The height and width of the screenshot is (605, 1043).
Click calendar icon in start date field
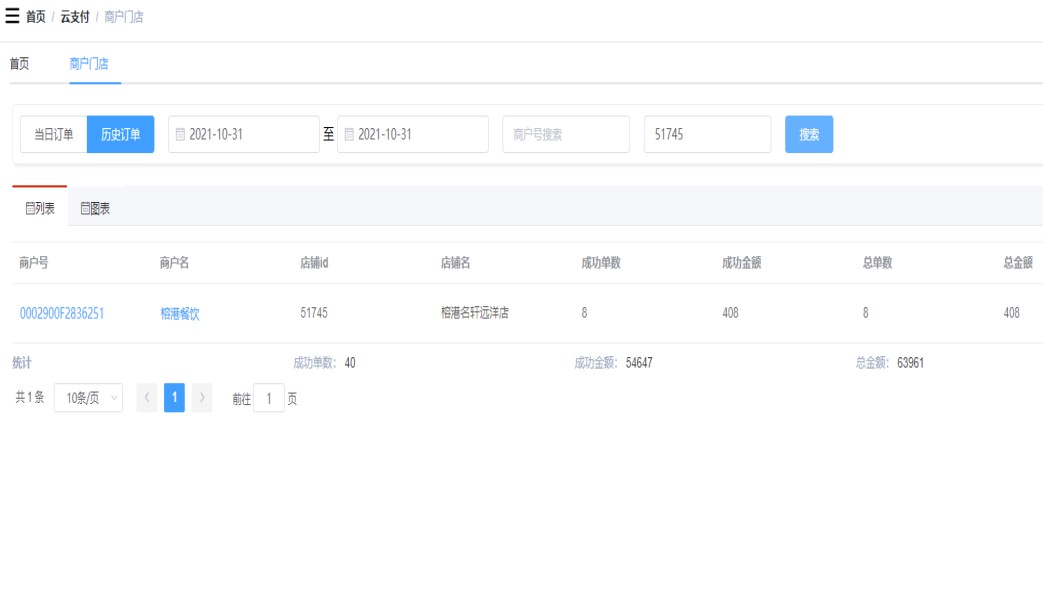click(181, 135)
